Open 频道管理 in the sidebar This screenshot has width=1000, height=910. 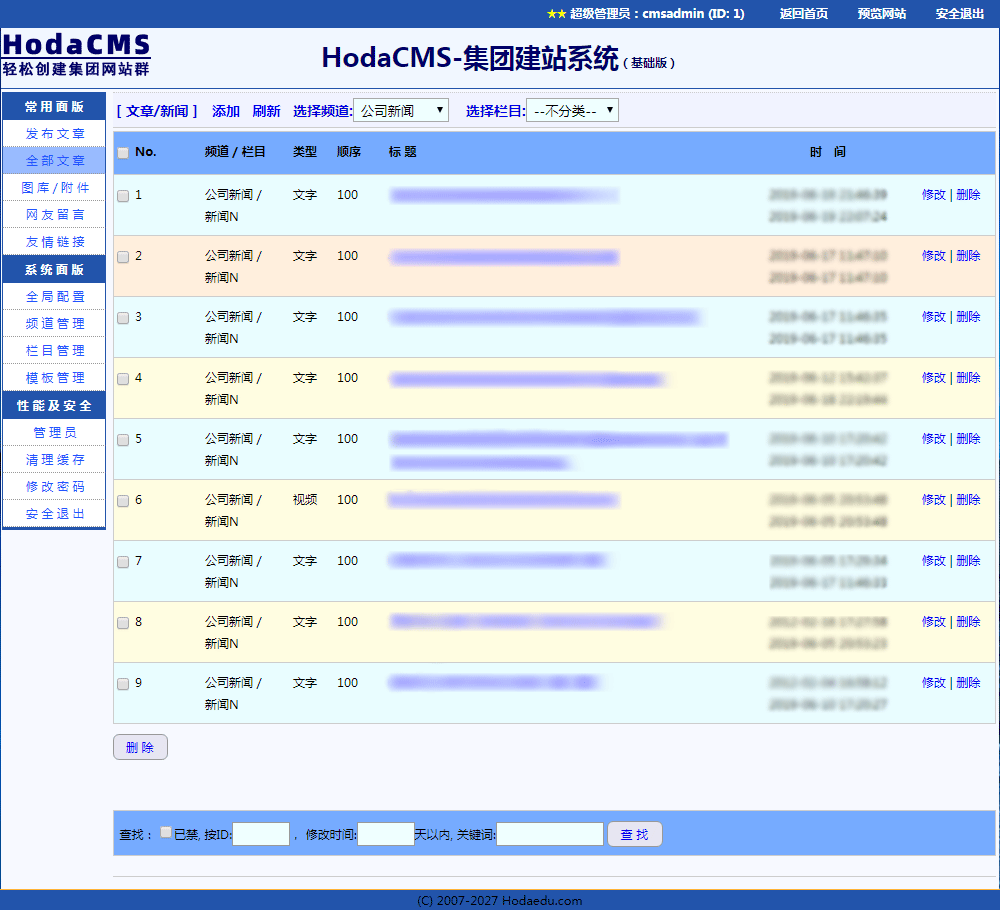[54, 323]
